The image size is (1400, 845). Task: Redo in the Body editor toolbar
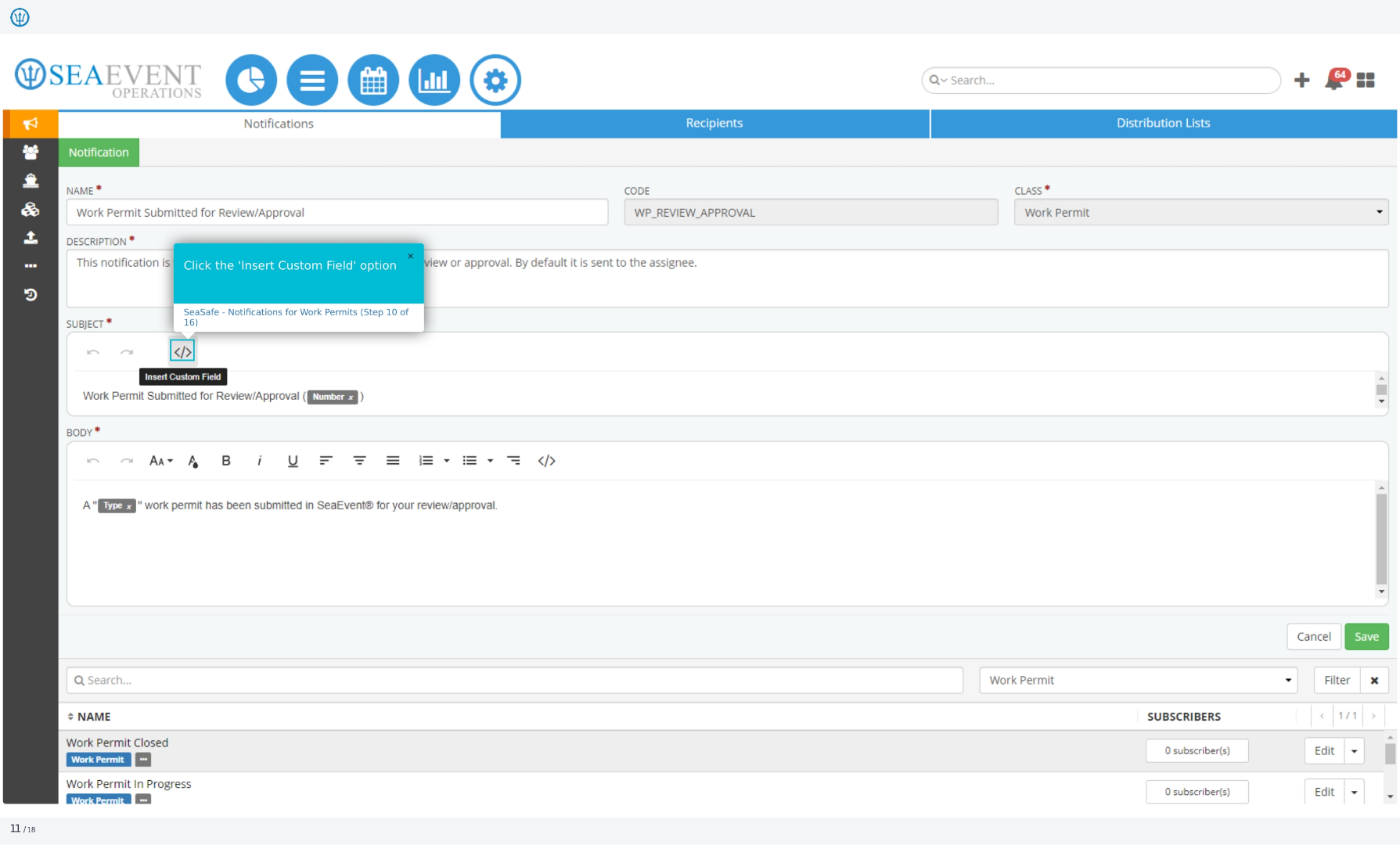point(127,461)
